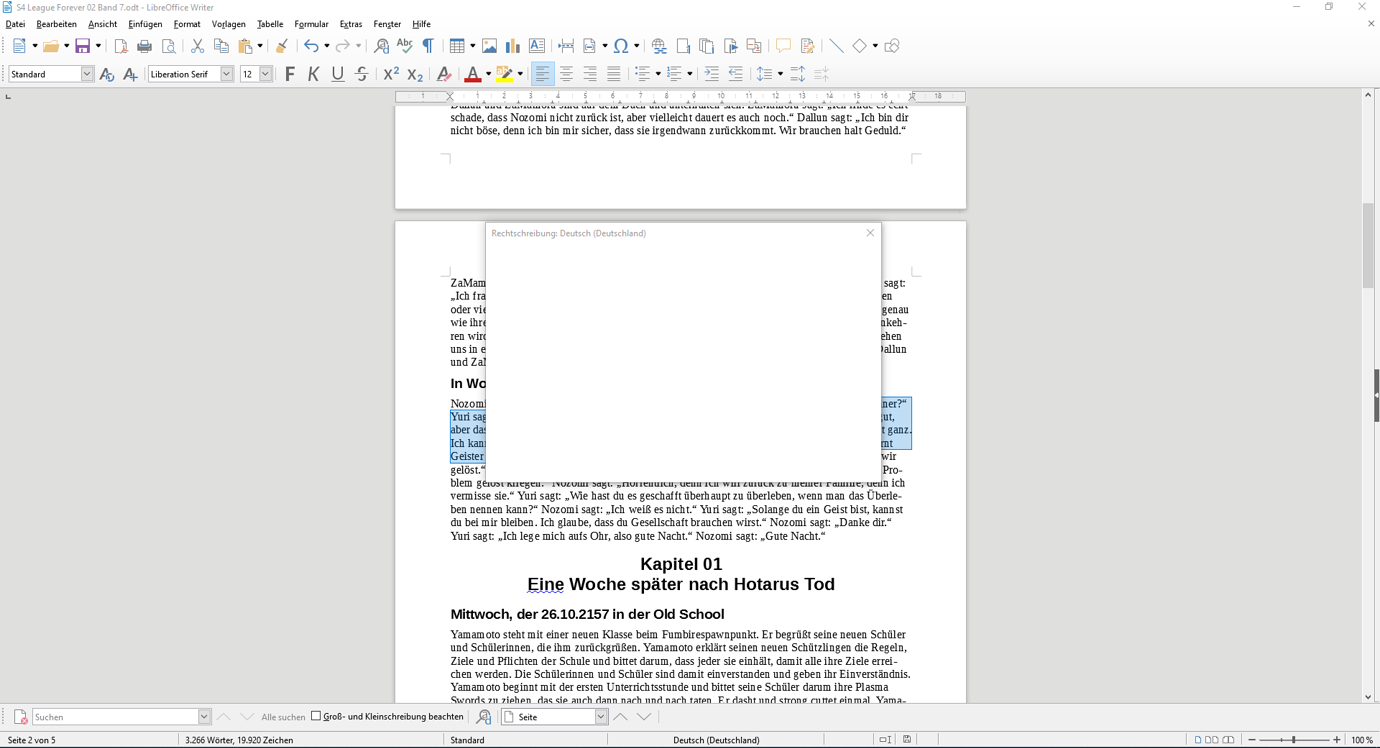Justify text alignment
1380x748 pixels.
614,74
